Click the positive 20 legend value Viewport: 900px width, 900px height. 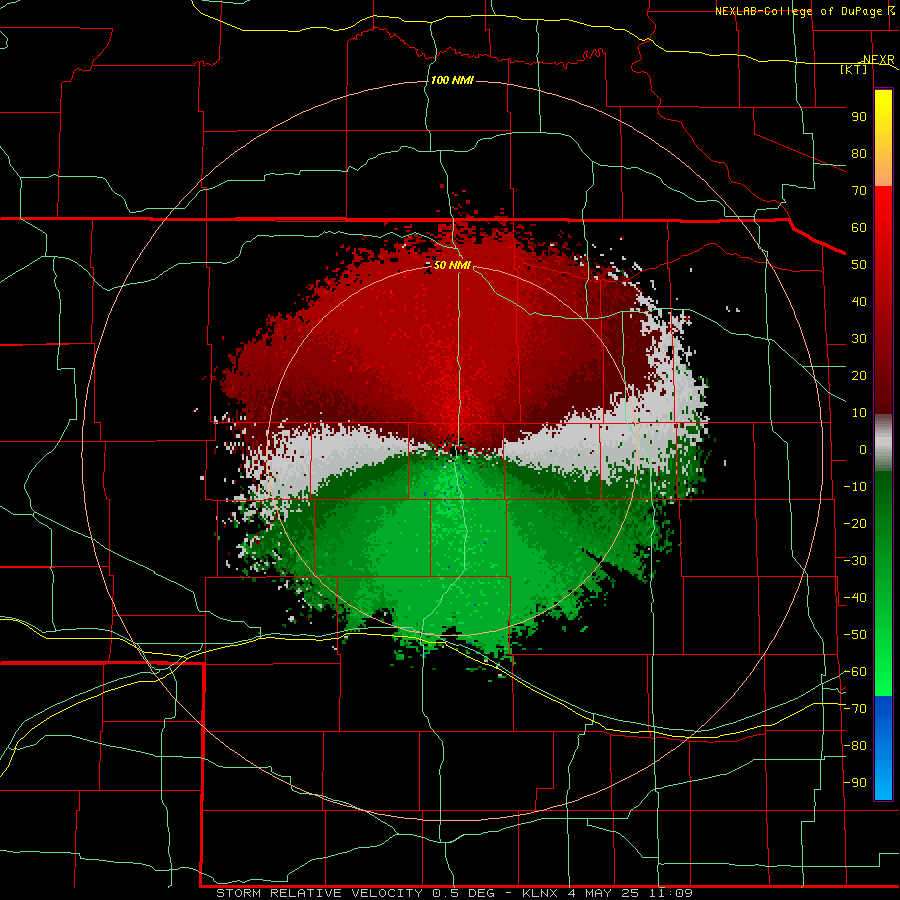click(859, 376)
